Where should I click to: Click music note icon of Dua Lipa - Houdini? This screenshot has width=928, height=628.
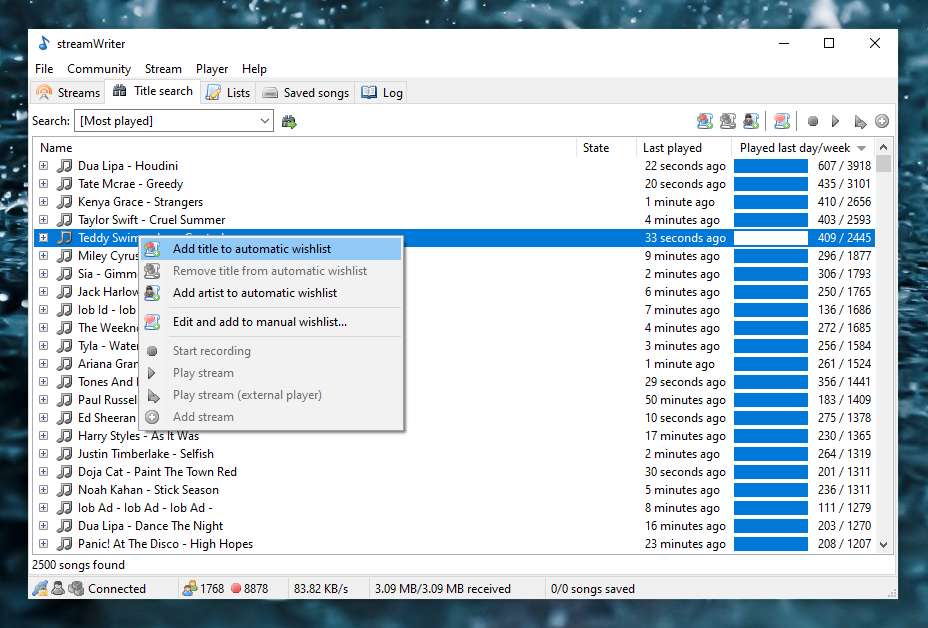[x=65, y=166]
